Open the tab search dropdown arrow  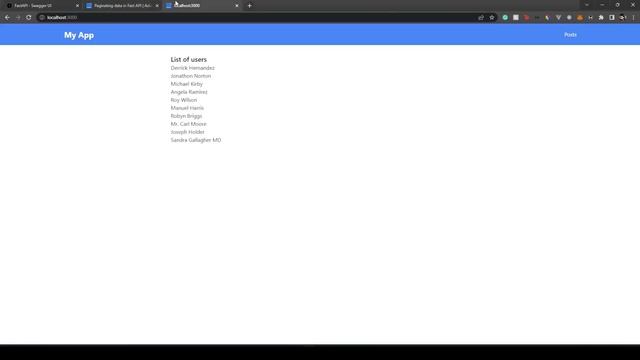pos(587,5)
